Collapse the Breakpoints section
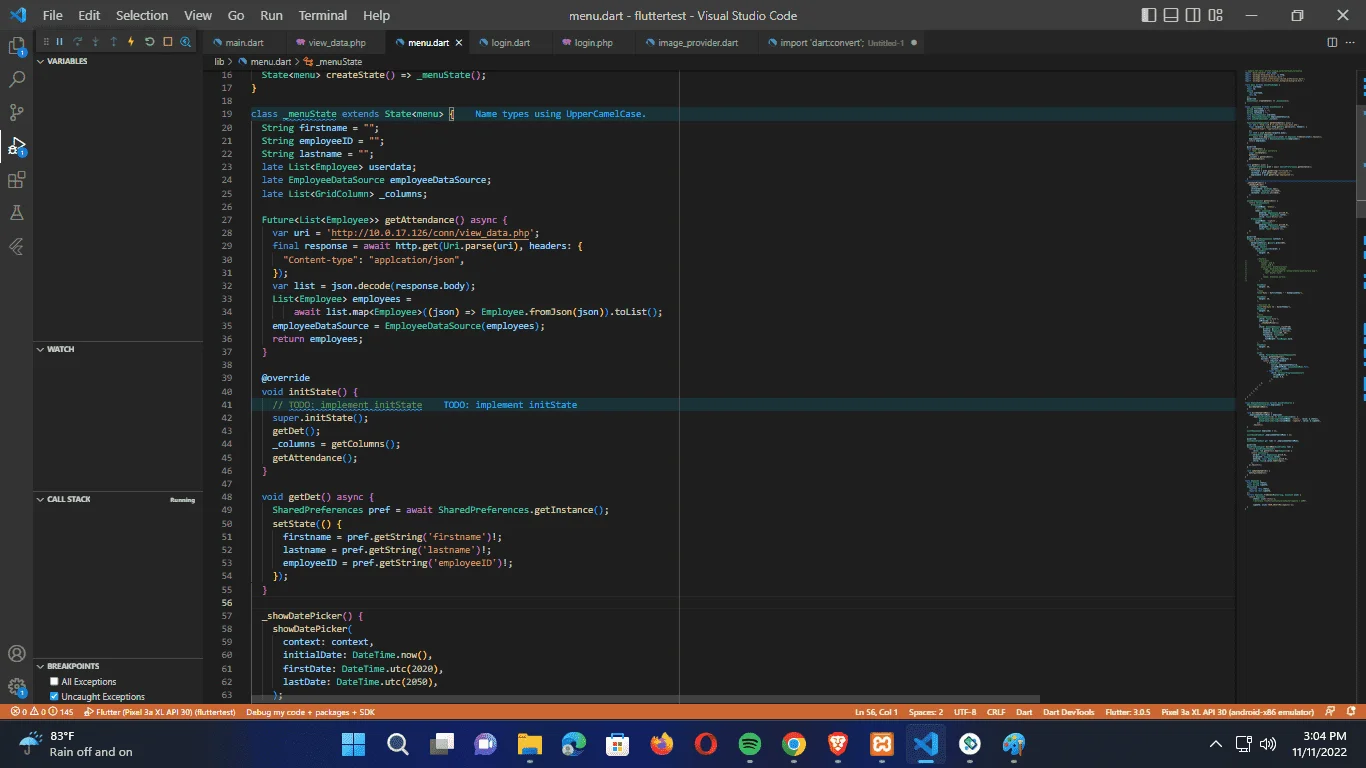The width and height of the screenshot is (1366, 768). pos(117,666)
